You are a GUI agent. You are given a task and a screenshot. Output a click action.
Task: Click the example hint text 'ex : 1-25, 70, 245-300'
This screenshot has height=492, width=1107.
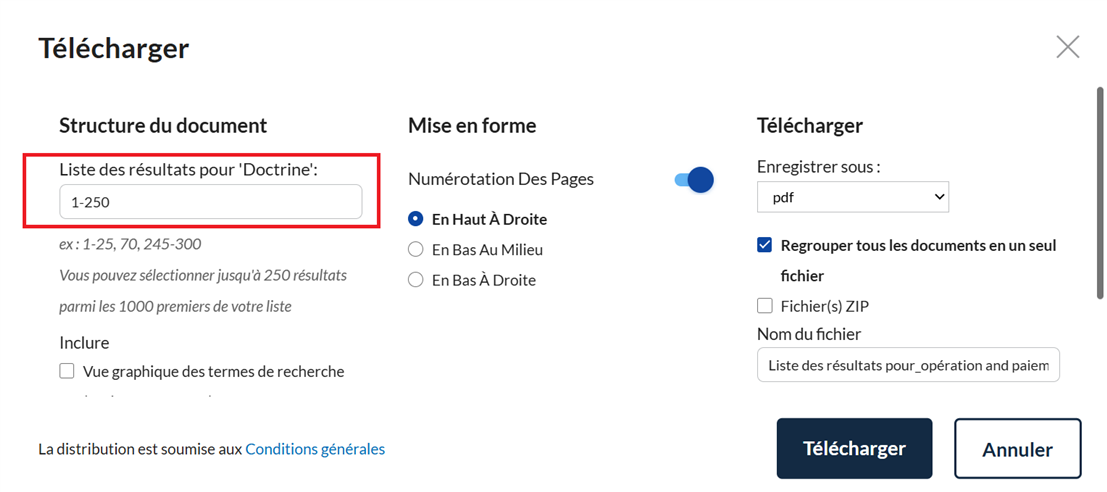pos(130,244)
